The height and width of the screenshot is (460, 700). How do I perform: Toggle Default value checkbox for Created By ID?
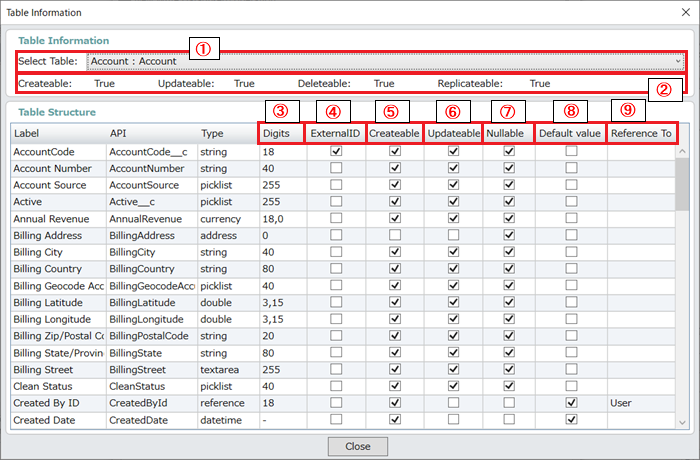pos(571,403)
